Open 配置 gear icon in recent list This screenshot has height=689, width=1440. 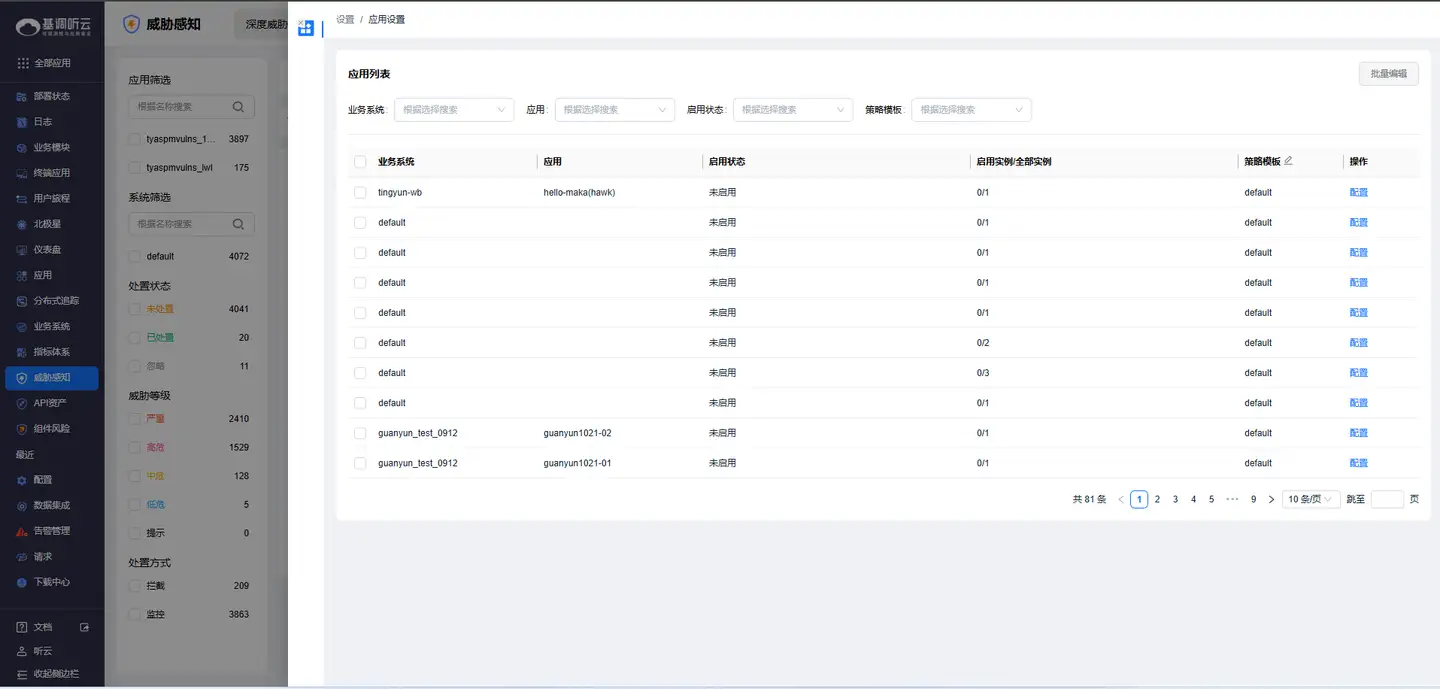click(22, 480)
